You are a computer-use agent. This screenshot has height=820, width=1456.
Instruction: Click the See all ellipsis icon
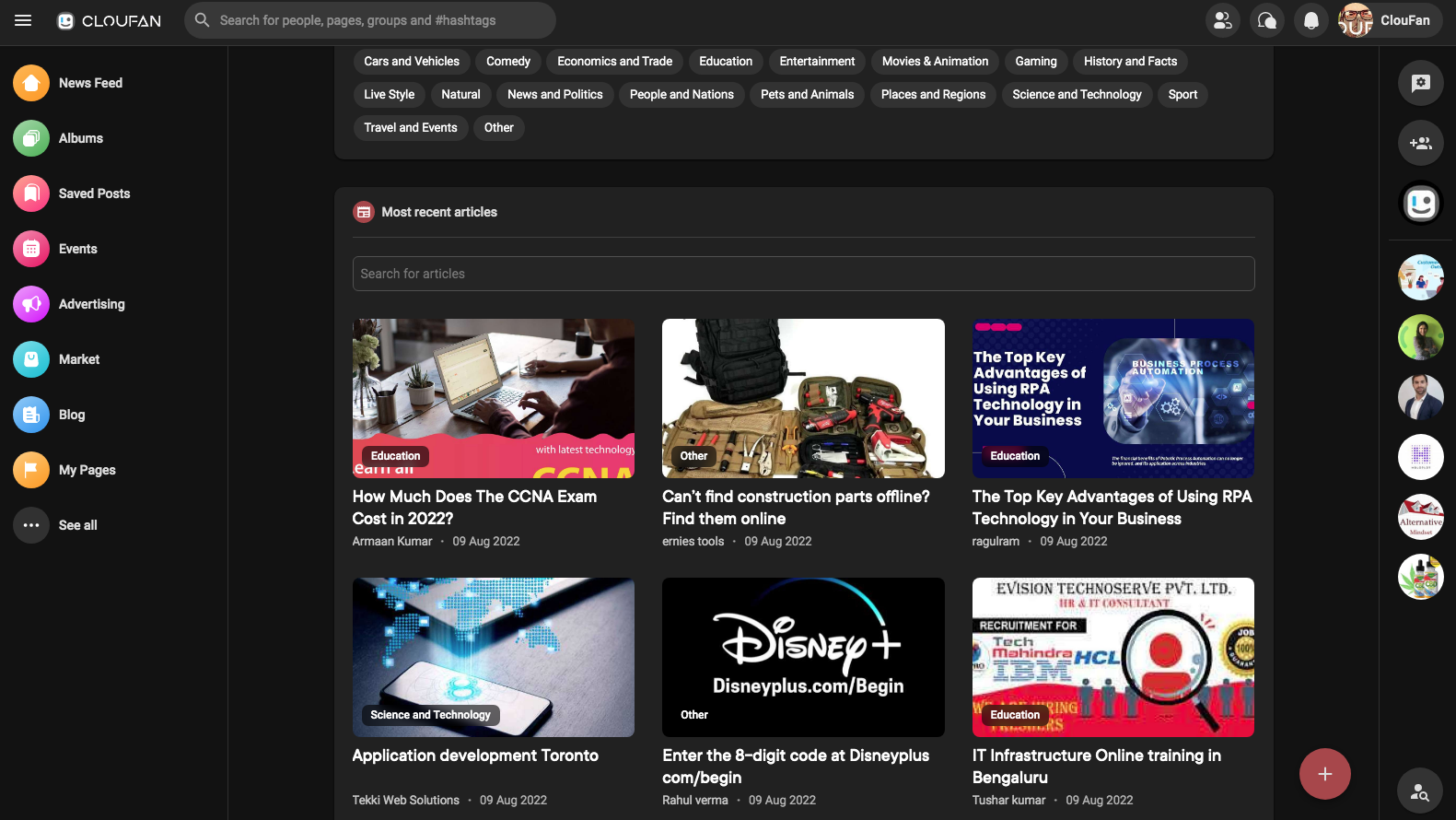click(31, 525)
